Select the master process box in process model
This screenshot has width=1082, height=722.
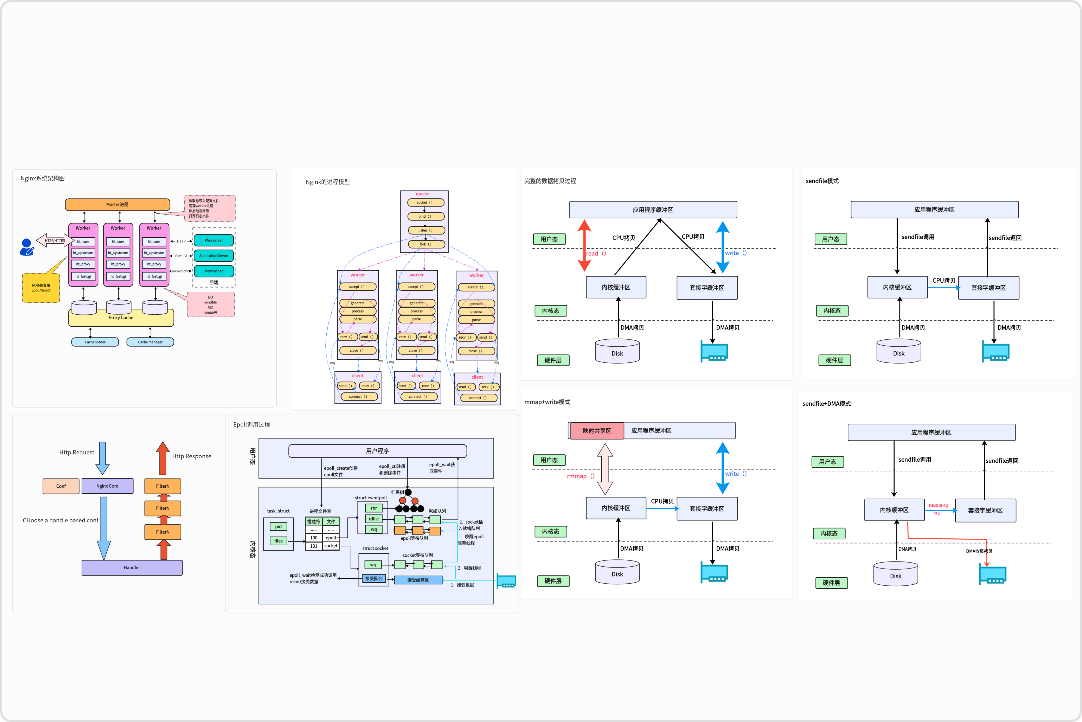coord(424,222)
